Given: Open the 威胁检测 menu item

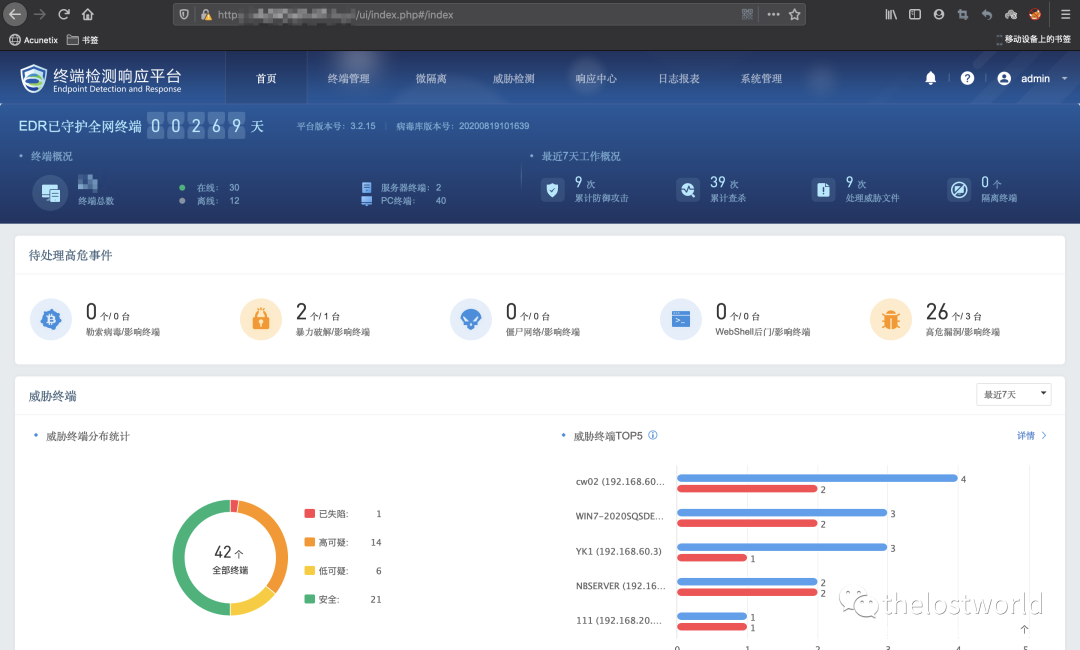Looking at the screenshot, I should click(x=513, y=79).
